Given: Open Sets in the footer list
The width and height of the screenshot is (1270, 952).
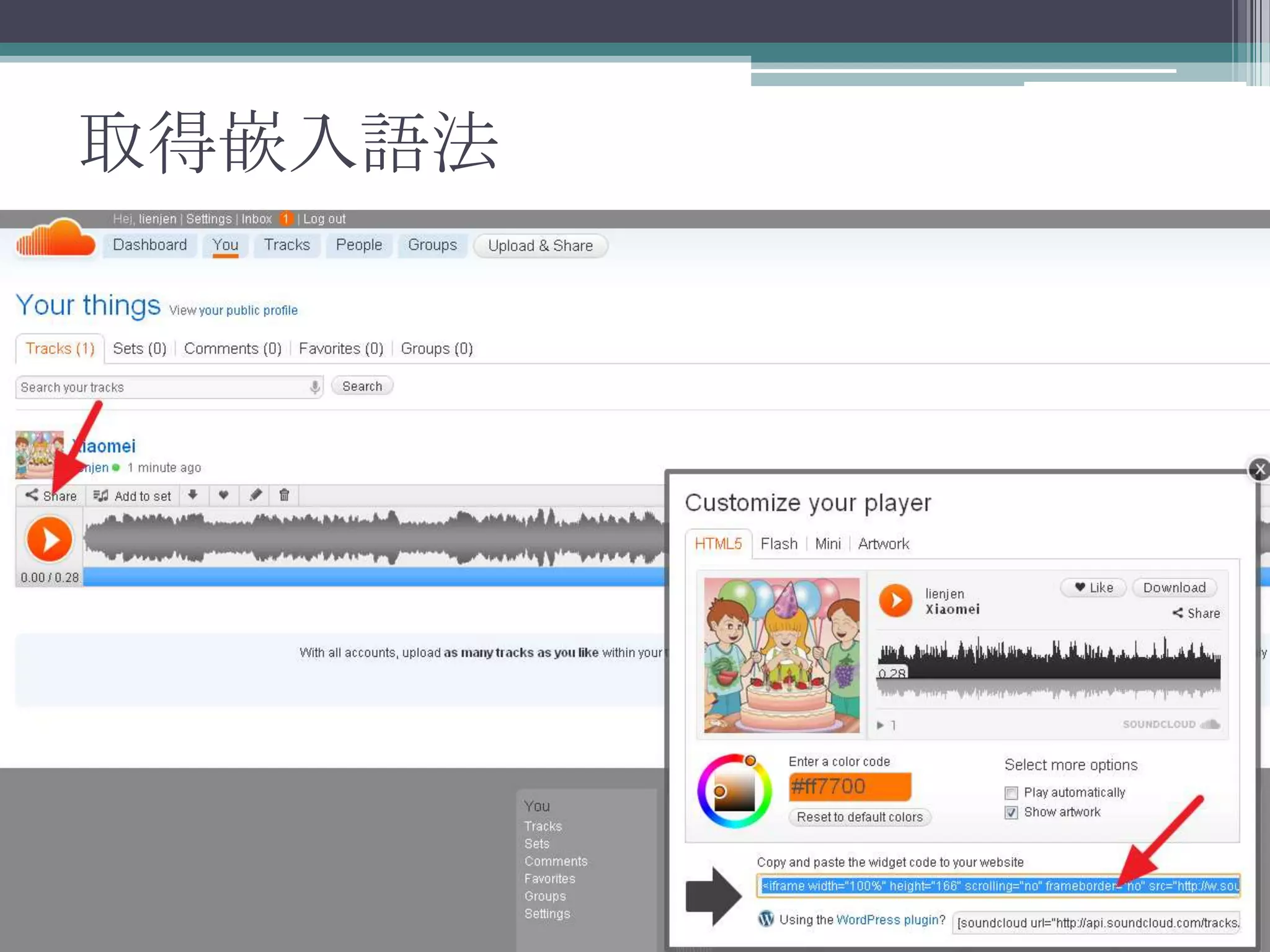Looking at the screenshot, I should pyautogui.click(x=536, y=844).
